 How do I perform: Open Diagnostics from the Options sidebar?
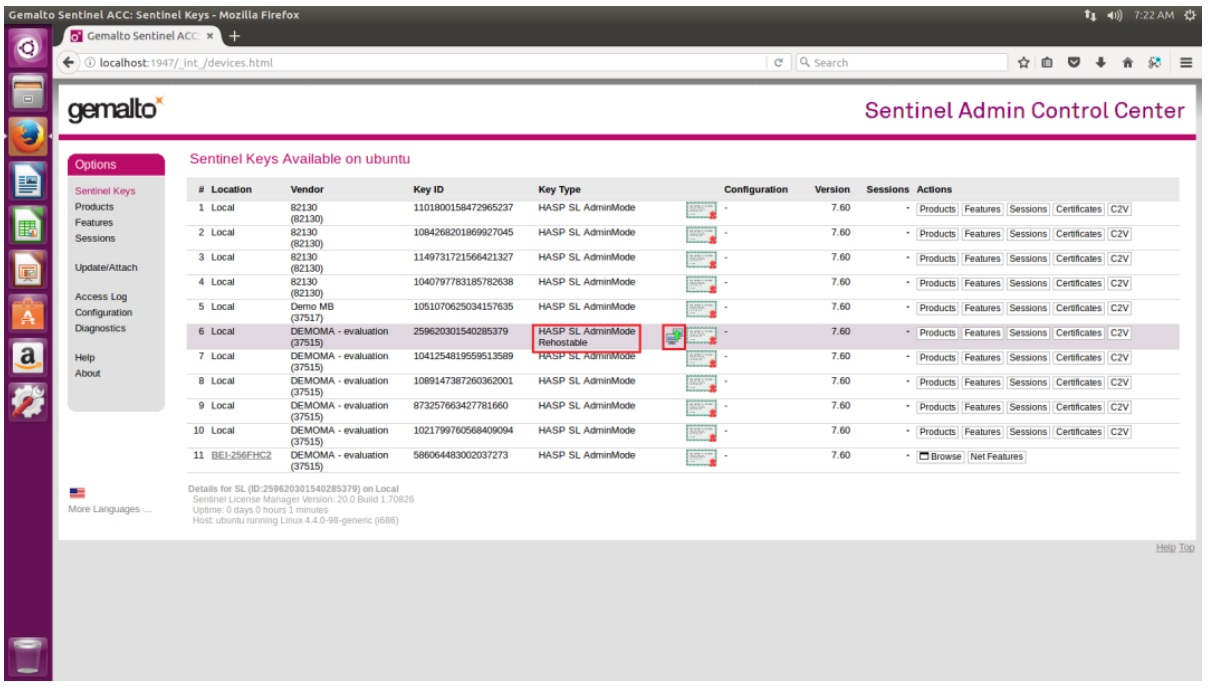[x=100, y=328]
